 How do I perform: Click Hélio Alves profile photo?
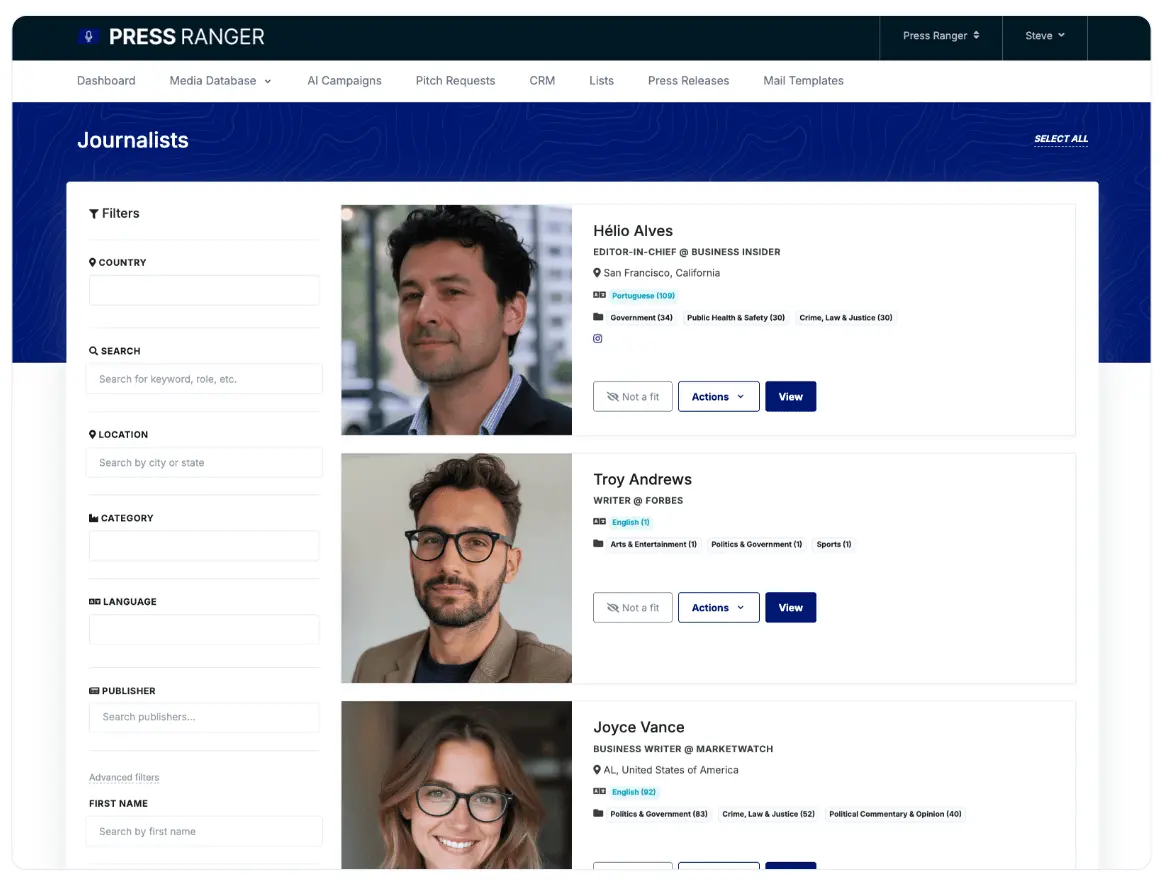[457, 320]
